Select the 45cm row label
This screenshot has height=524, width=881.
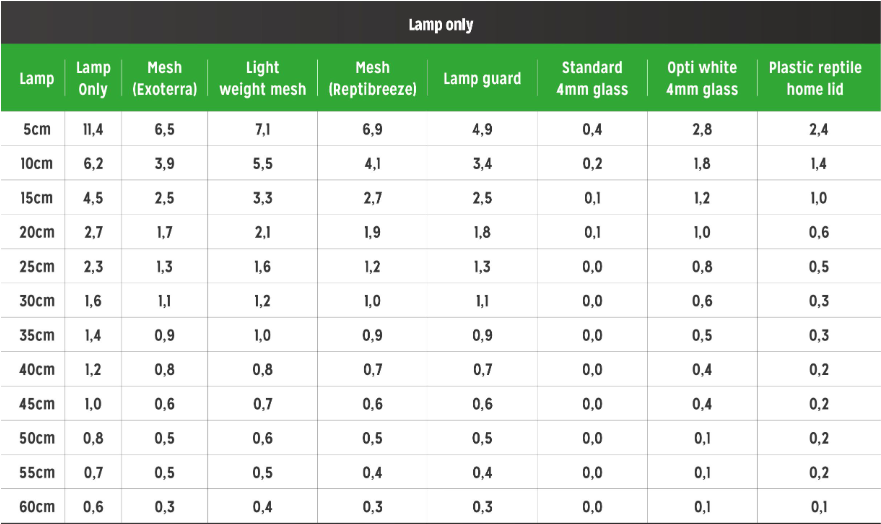37,404
